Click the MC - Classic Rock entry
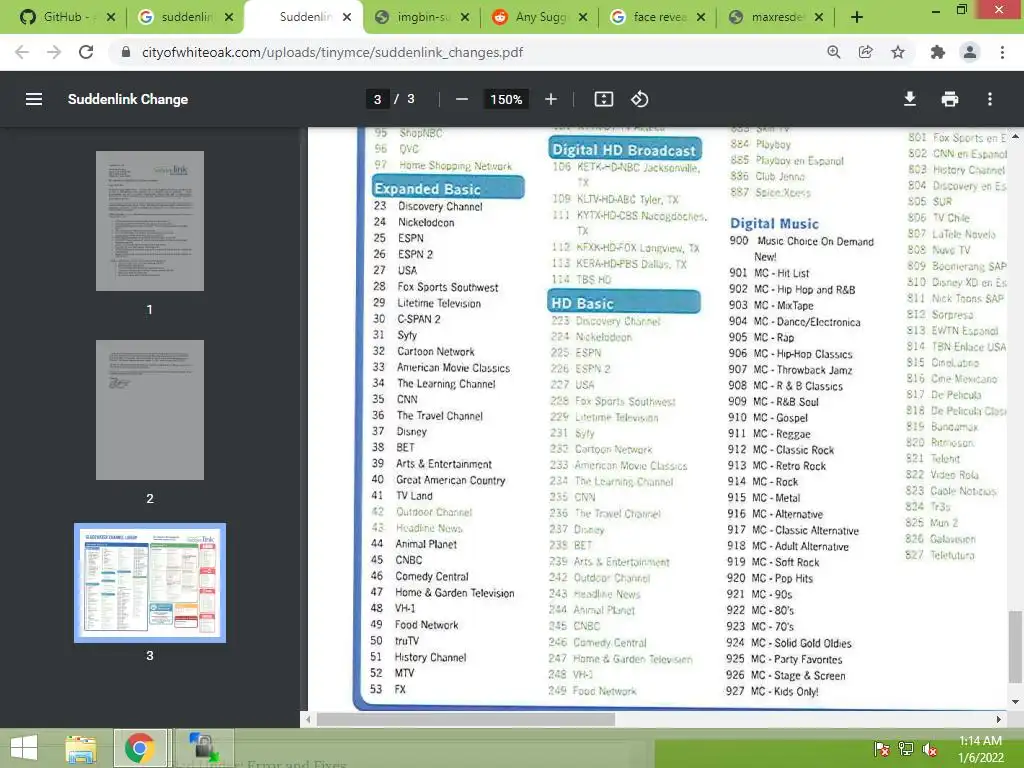This screenshot has height=768, width=1024. point(780,449)
